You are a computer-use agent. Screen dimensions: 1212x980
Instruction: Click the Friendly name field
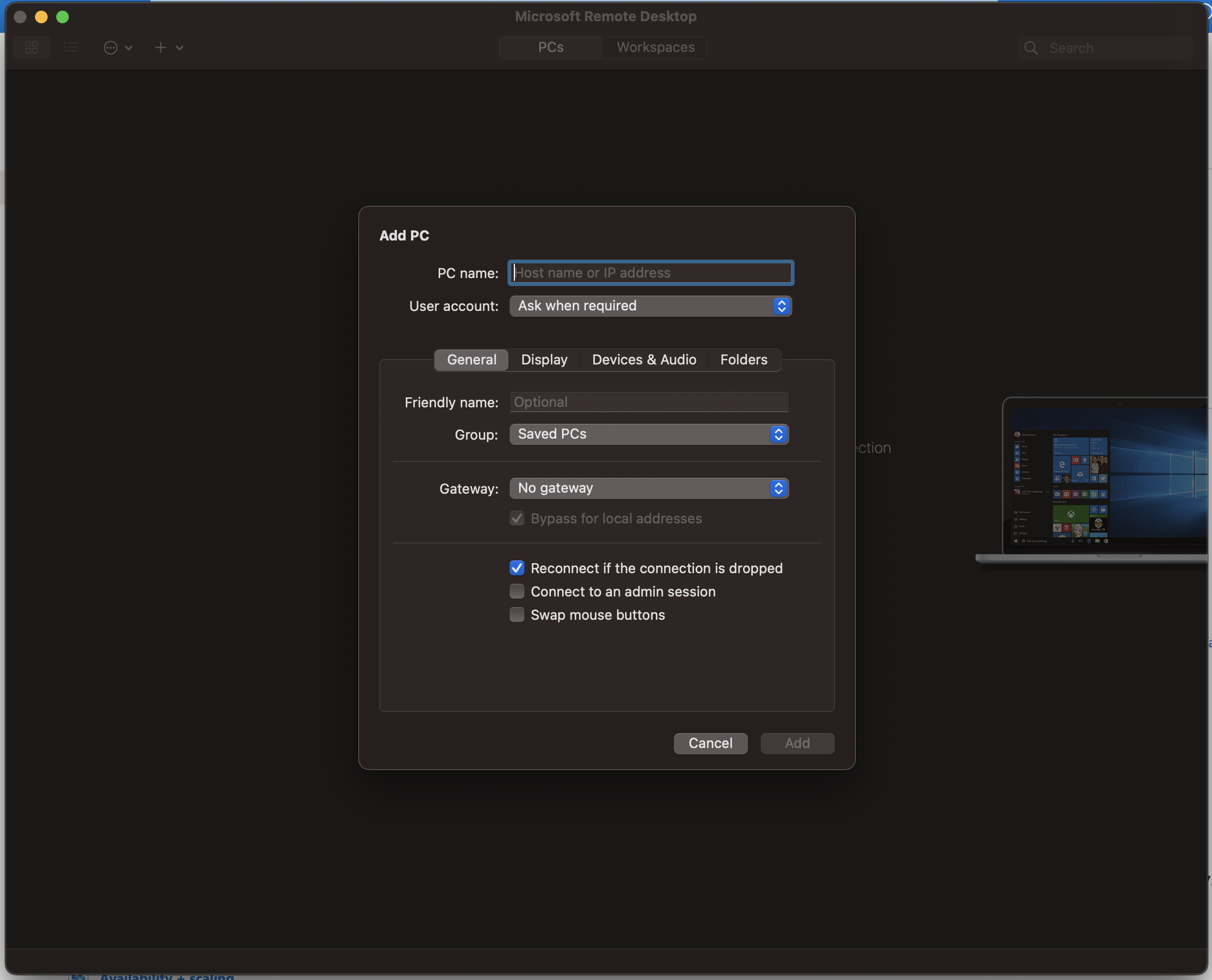(x=649, y=402)
